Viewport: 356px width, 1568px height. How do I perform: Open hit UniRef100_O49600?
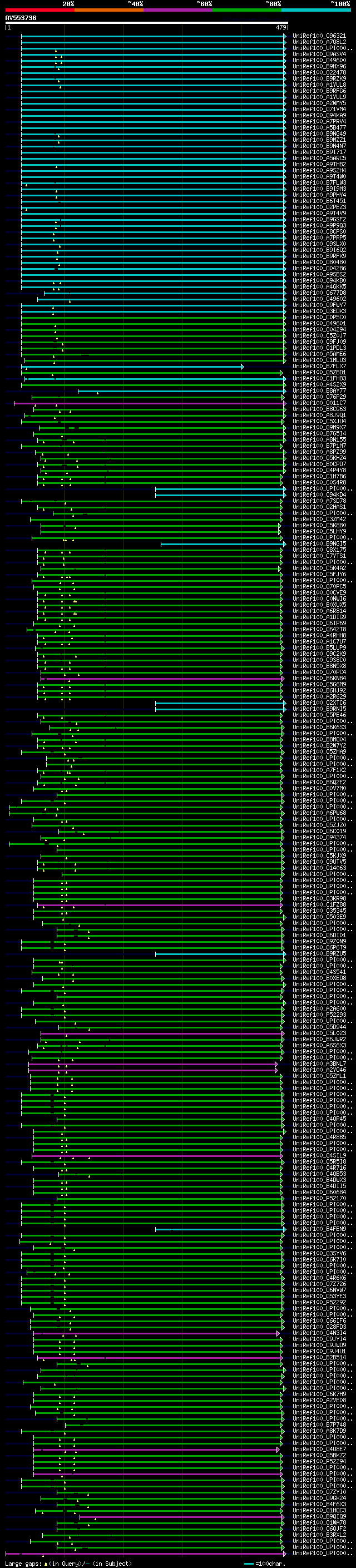[x=319, y=60]
